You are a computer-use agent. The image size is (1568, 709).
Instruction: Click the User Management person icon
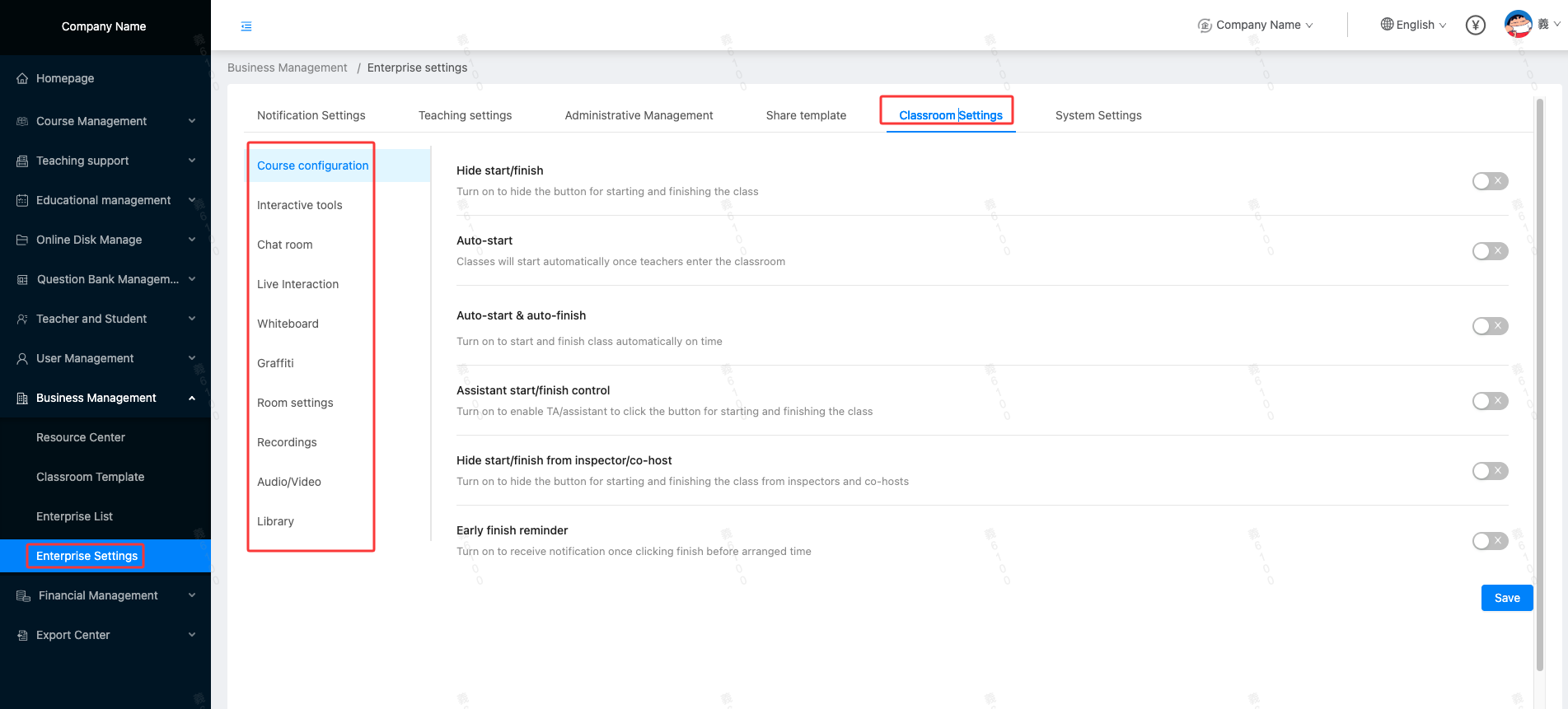pos(22,359)
